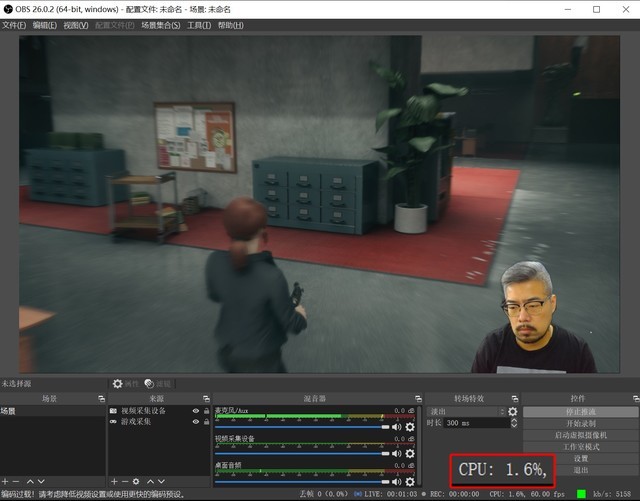The height and width of the screenshot is (501, 640).
Task: Open source properties gear in 来源 panel
Action: tap(137, 482)
